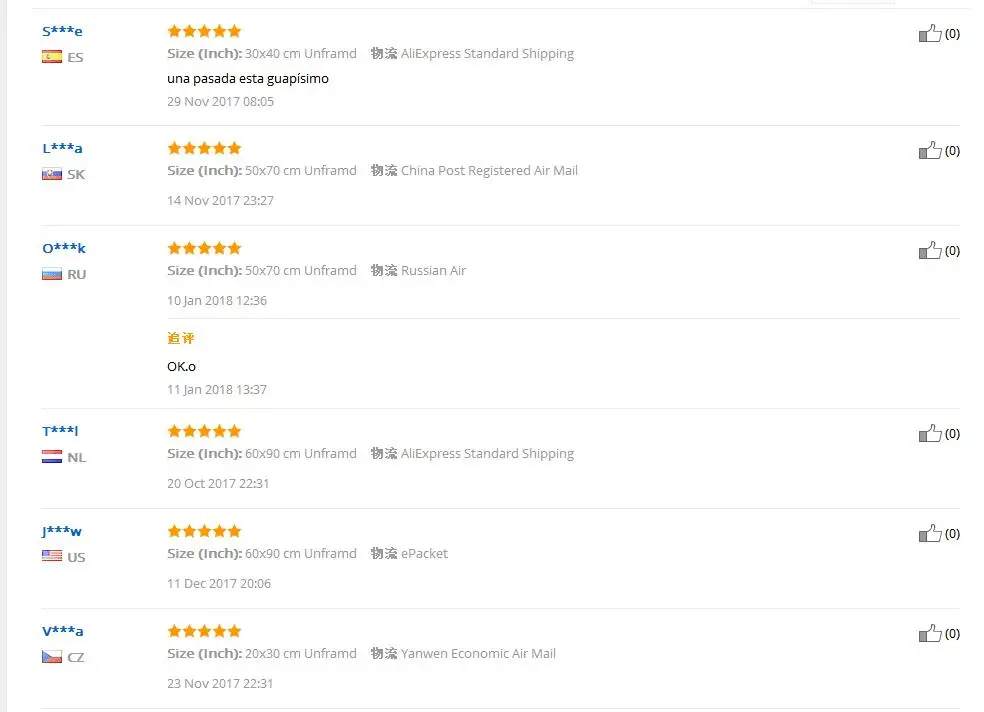The height and width of the screenshot is (712, 984).
Task: Give a thumbs-up to T***l's review
Action: click(930, 434)
